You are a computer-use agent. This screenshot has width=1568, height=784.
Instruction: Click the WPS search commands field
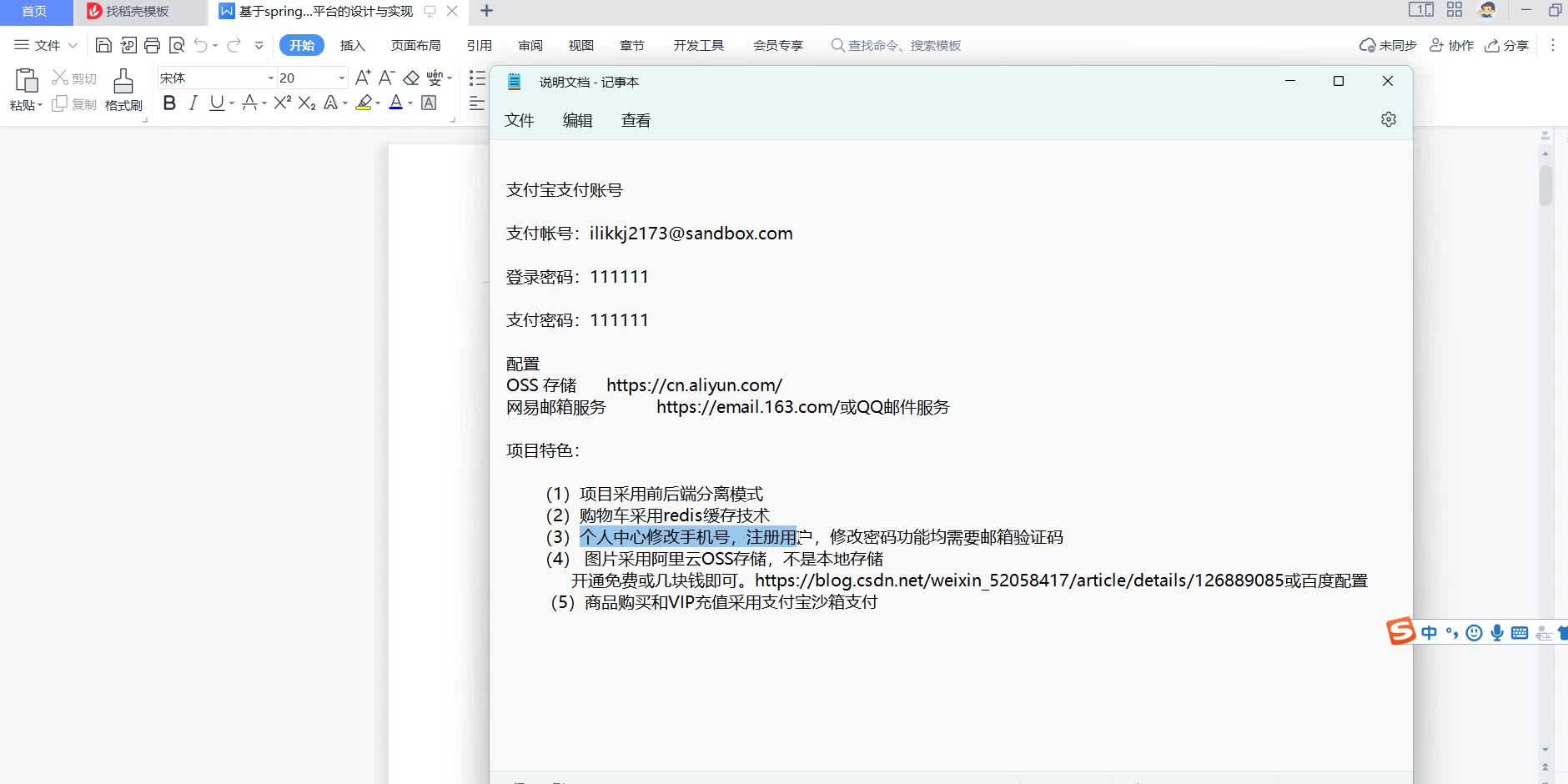pos(897,45)
